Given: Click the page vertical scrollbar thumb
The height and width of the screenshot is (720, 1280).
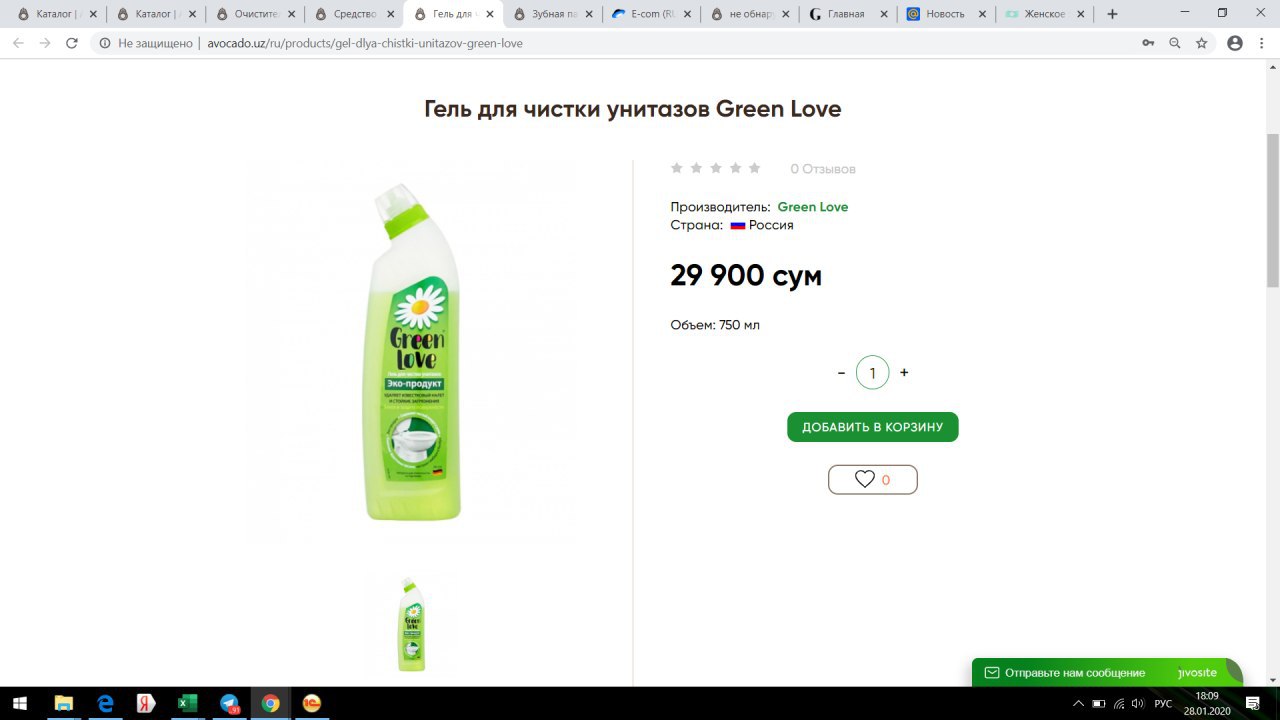Looking at the screenshot, I should [1273, 210].
